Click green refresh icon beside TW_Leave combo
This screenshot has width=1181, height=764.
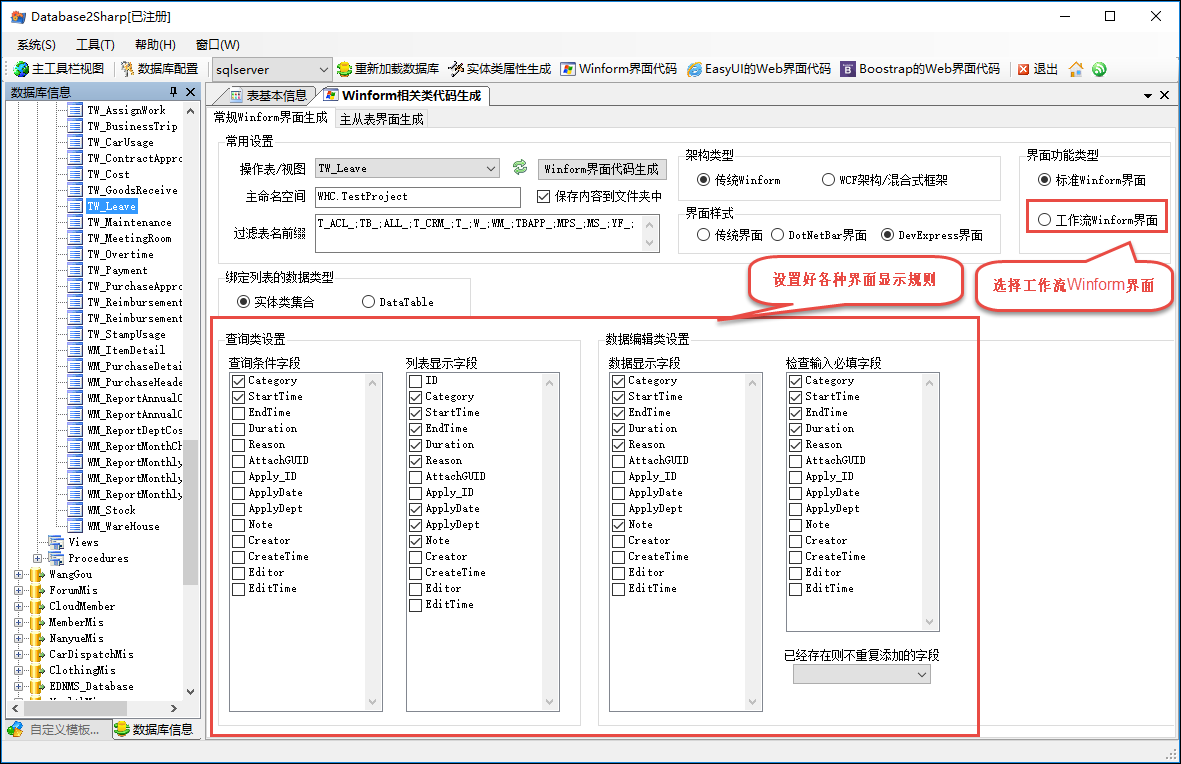tap(520, 167)
